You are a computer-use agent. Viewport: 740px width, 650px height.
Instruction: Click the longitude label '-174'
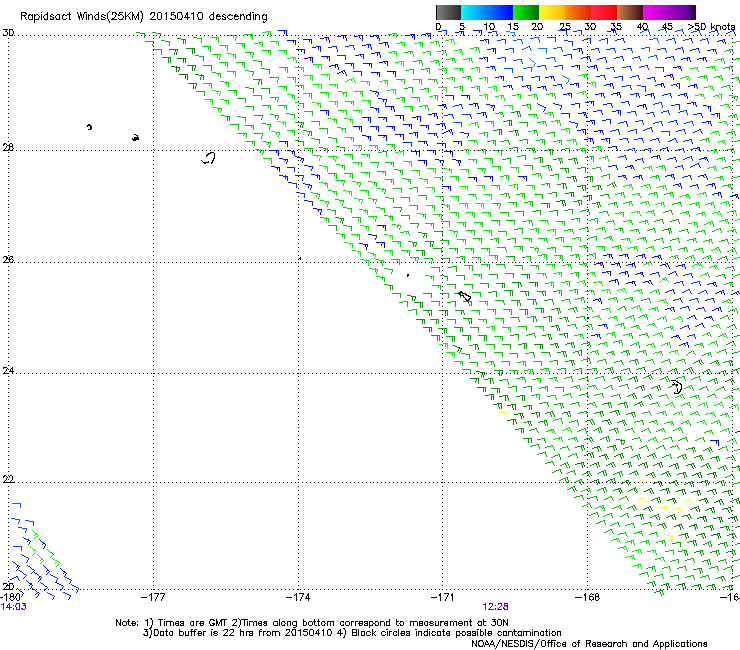coord(298,597)
